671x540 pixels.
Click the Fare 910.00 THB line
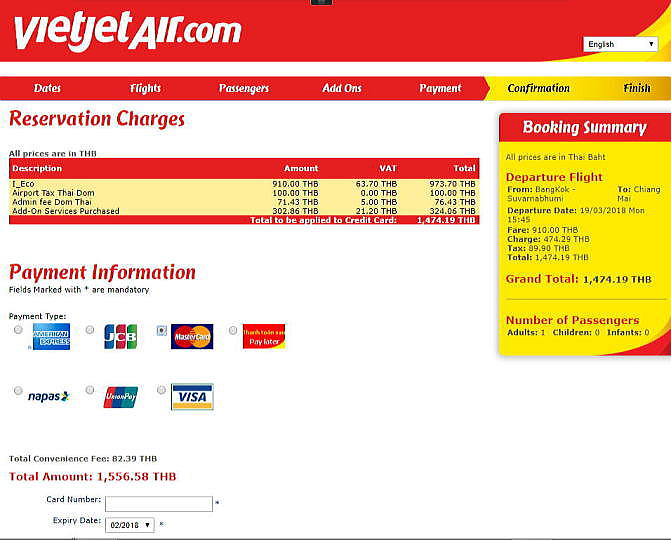(x=543, y=230)
